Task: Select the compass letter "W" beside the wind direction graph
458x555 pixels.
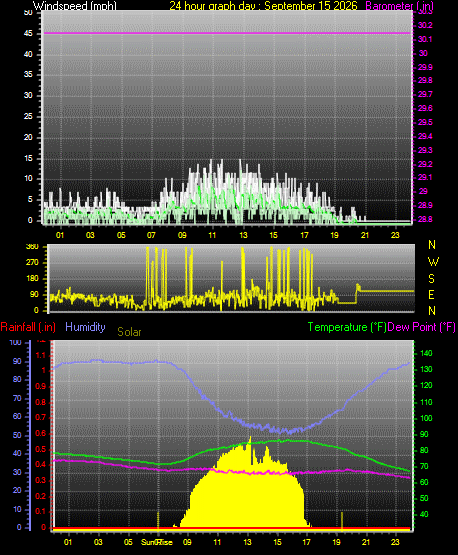Action: pyautogui.click(x=433, y=262)
